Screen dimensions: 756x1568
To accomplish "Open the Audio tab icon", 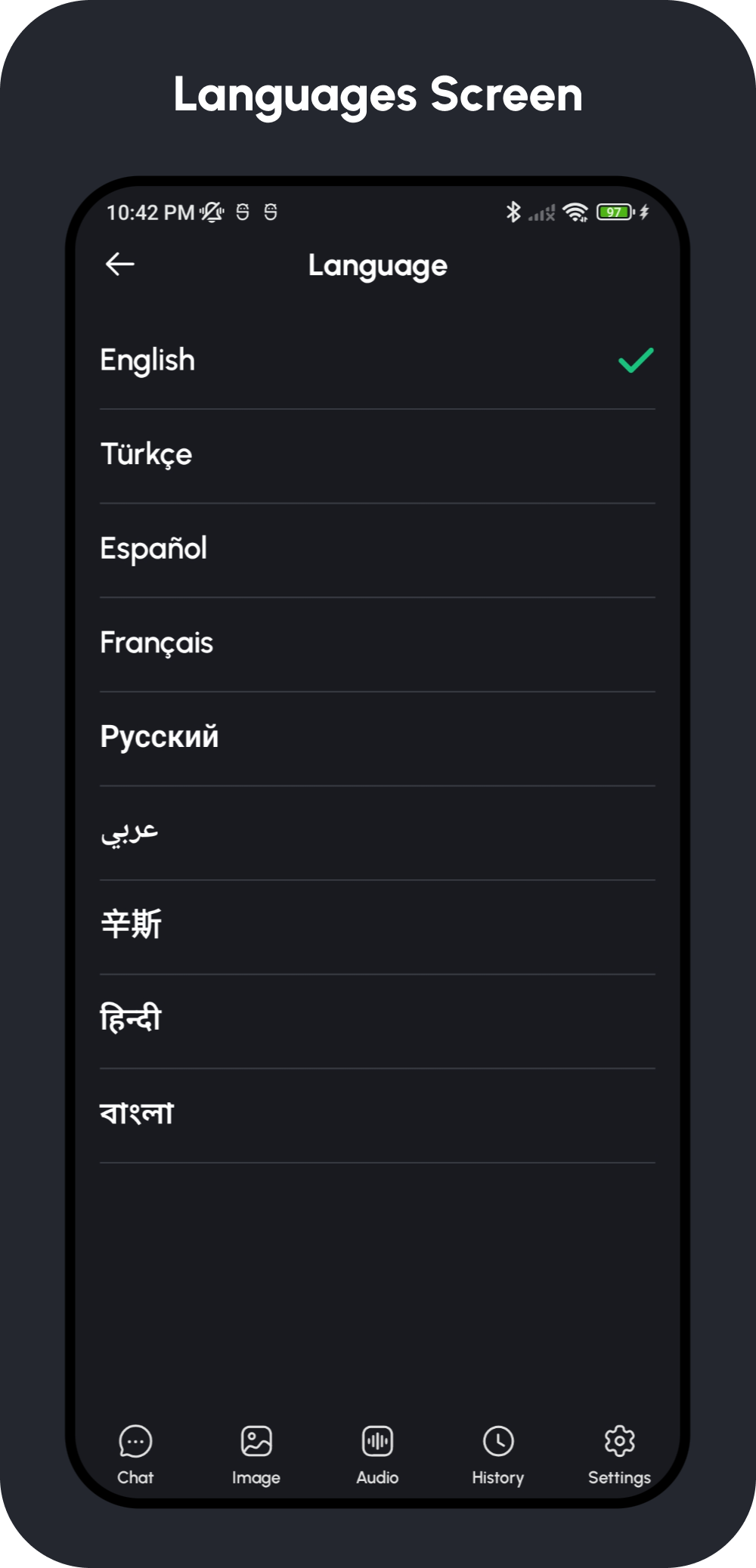I will click(x=377, y=1441).
